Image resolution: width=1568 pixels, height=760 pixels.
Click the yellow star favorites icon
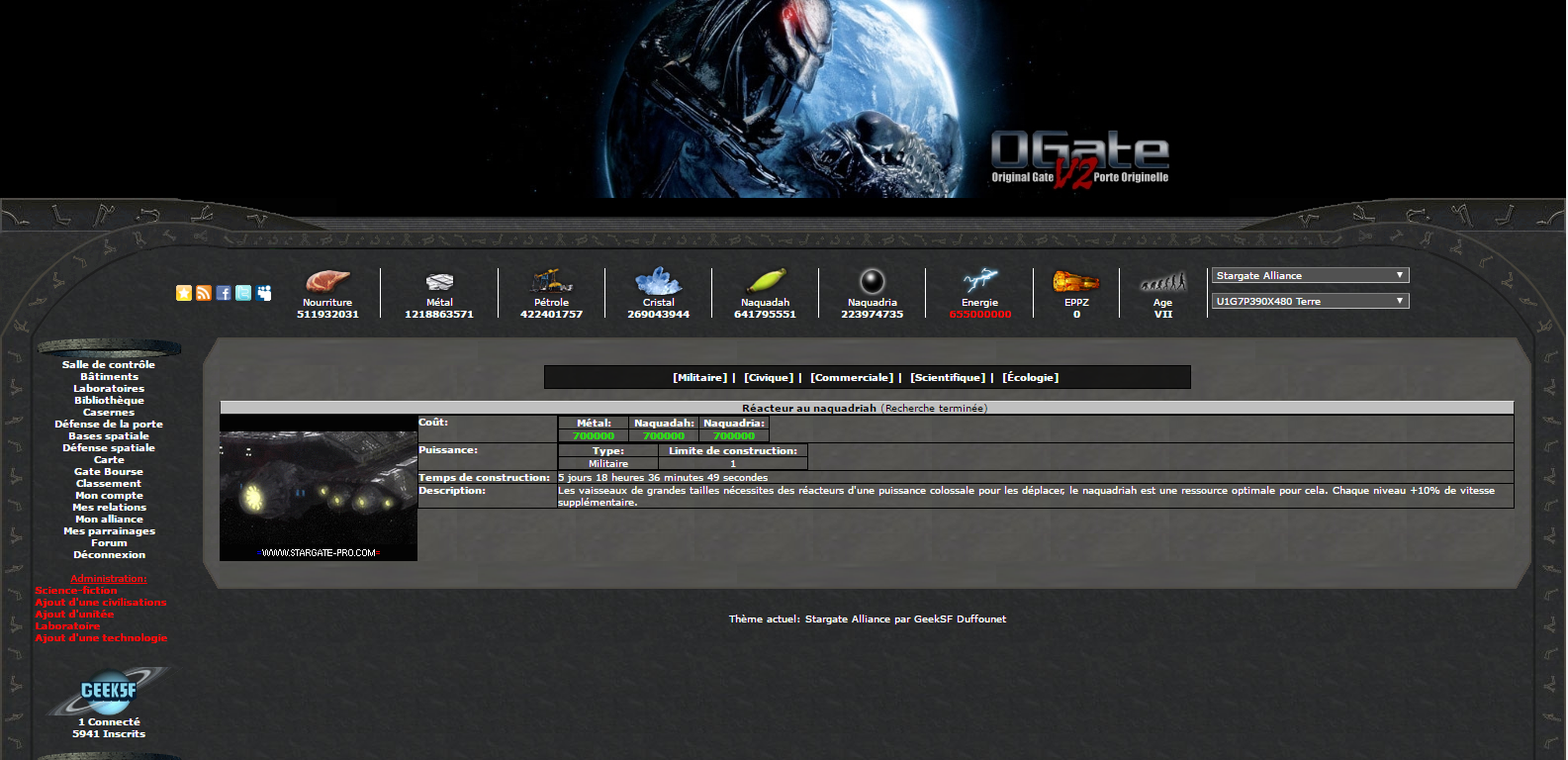click(184, 293)
